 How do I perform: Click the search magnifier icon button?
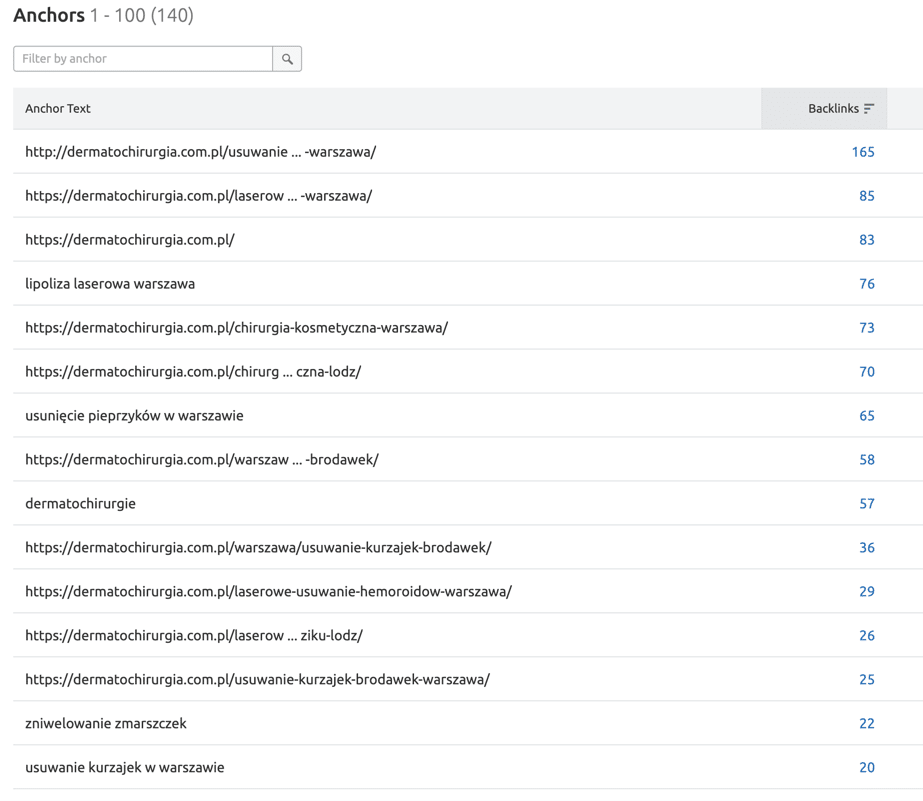[287, 59]
